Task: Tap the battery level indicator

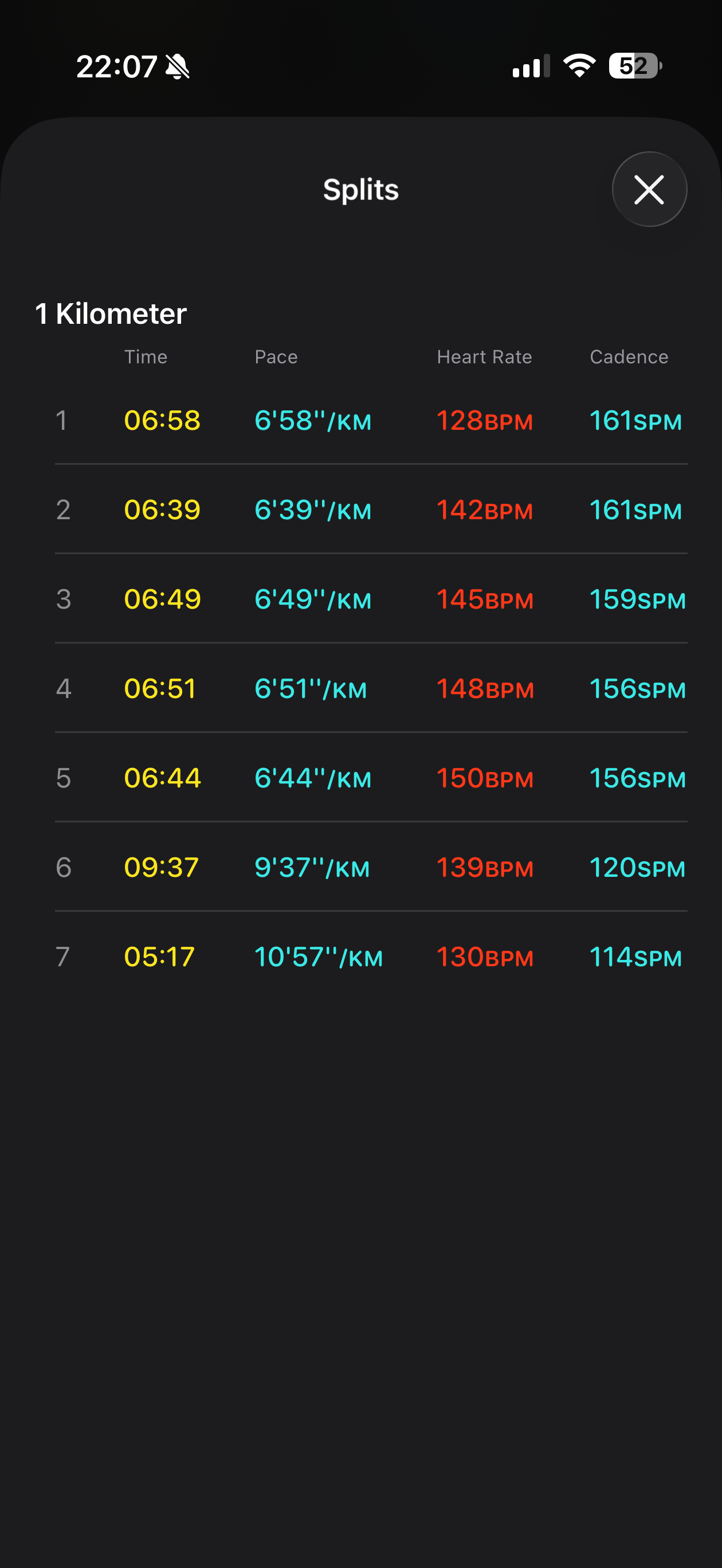Action: point(634,66)
